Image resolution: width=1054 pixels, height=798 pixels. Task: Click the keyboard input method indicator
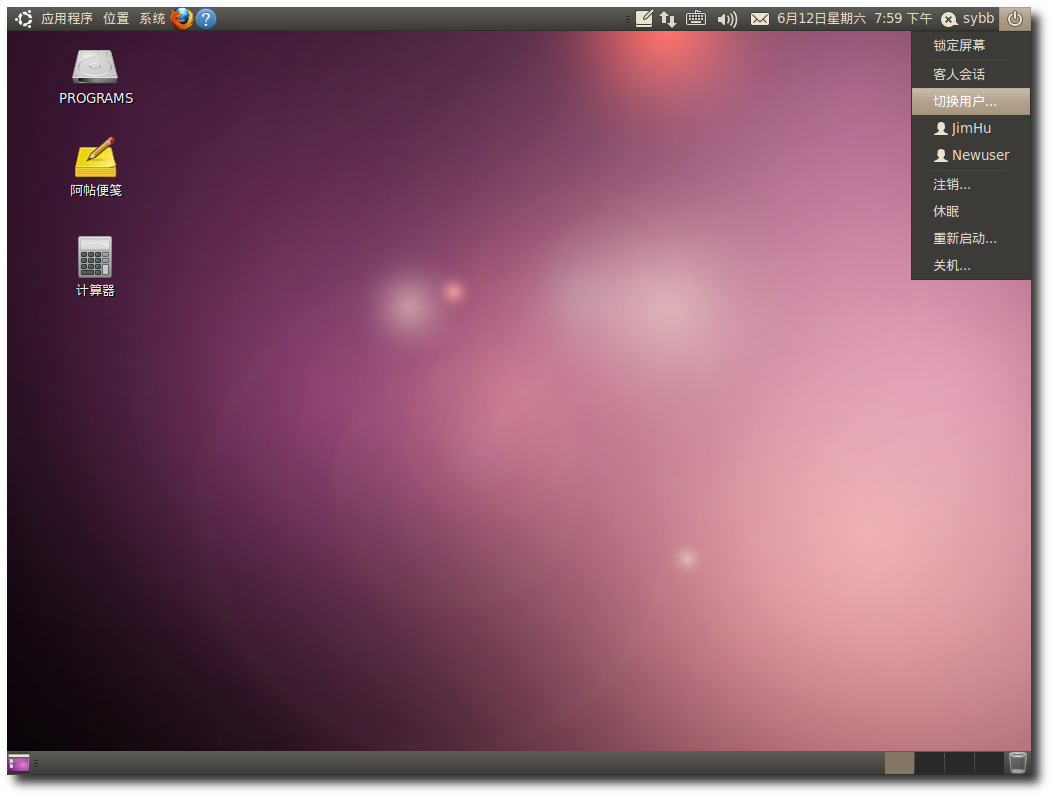(696, 19)
